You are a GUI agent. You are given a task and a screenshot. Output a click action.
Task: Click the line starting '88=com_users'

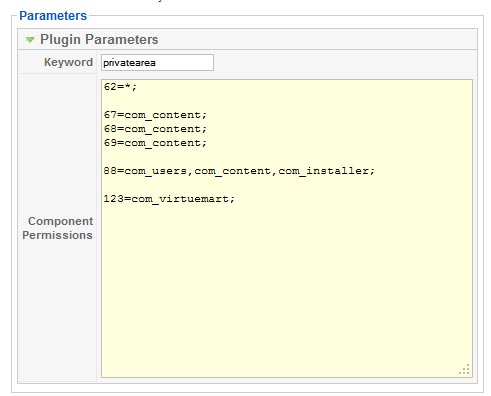click(x=239, y=171)
